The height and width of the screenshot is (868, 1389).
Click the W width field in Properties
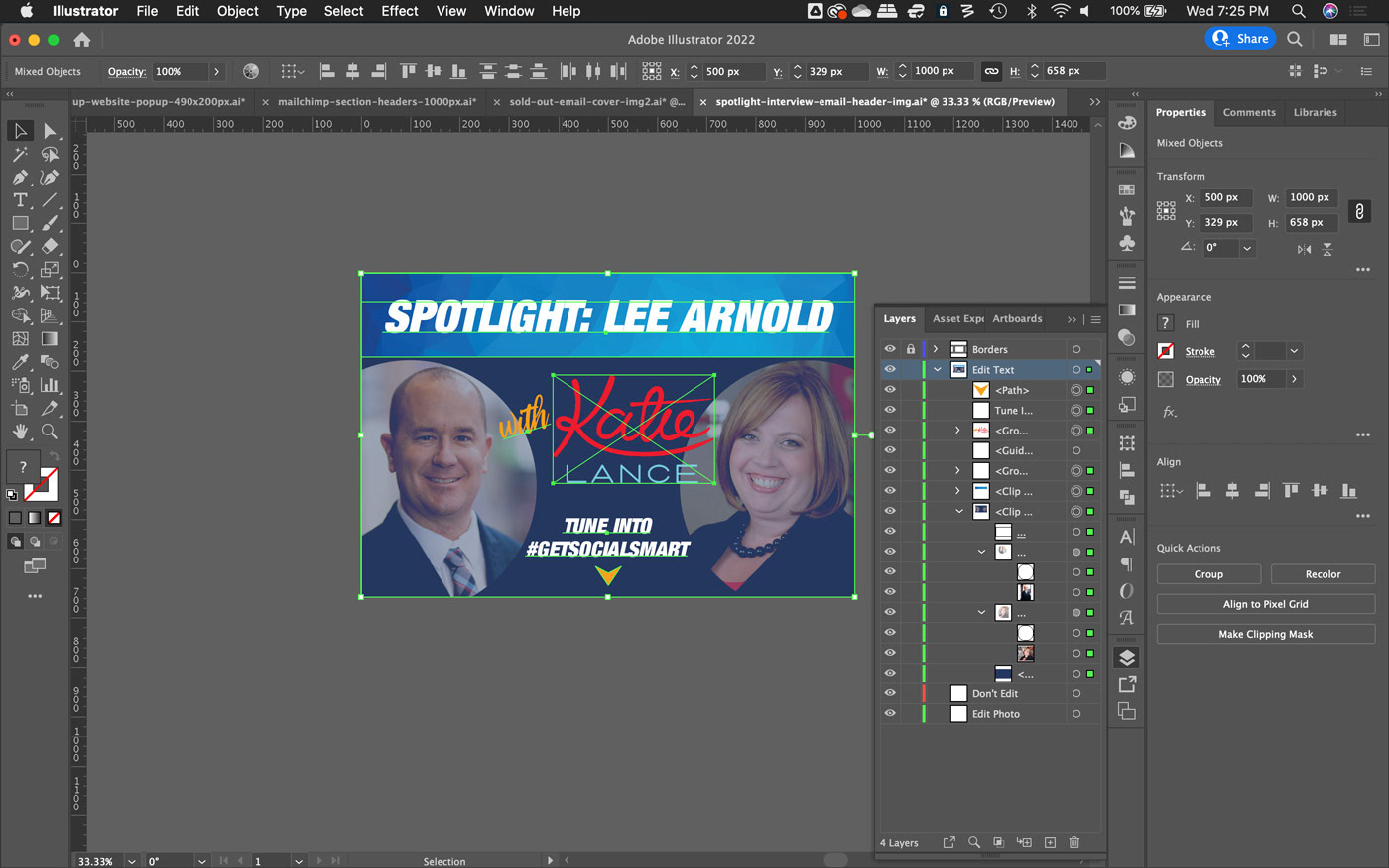coord(1312,197)
